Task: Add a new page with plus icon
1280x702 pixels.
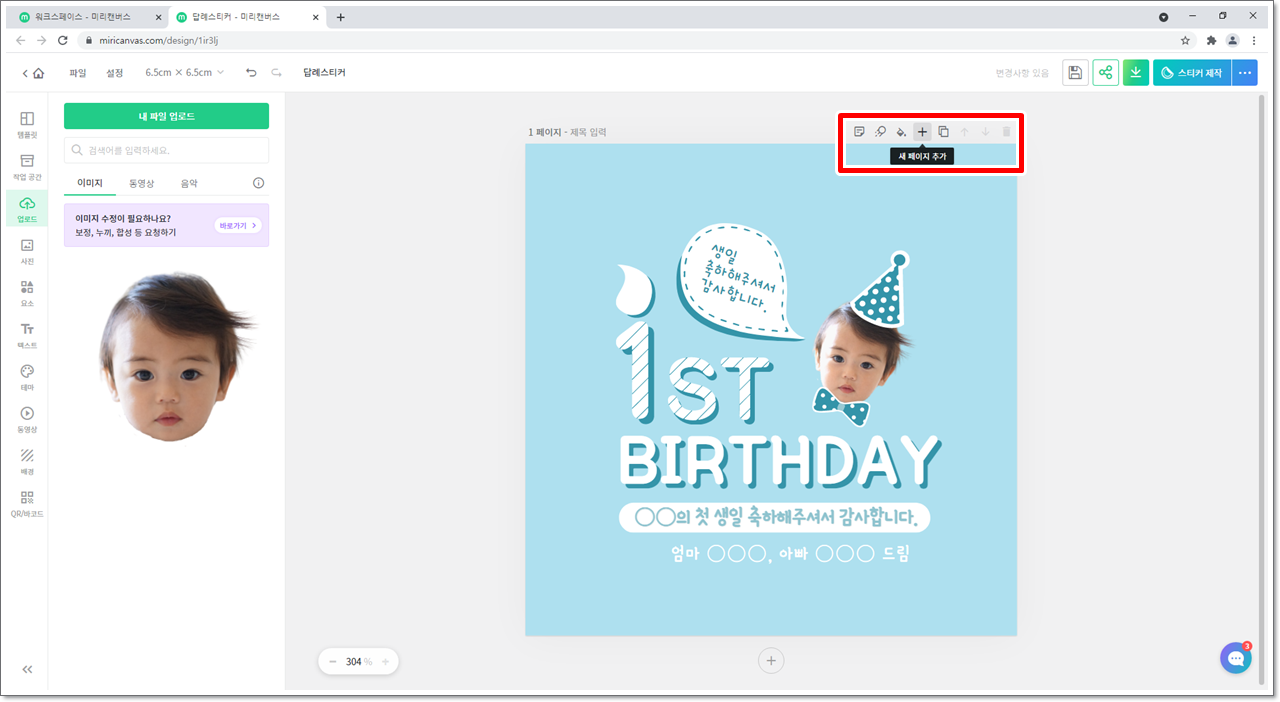Action: [922, 132]
